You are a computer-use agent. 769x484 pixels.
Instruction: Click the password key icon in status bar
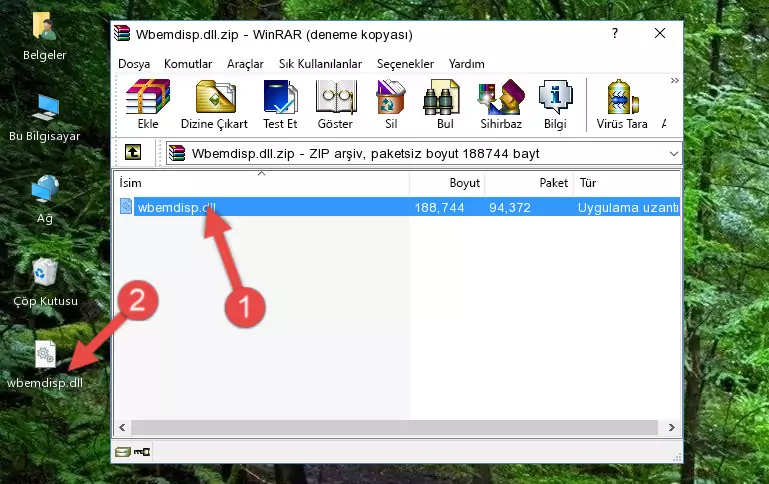click(142, 452)
